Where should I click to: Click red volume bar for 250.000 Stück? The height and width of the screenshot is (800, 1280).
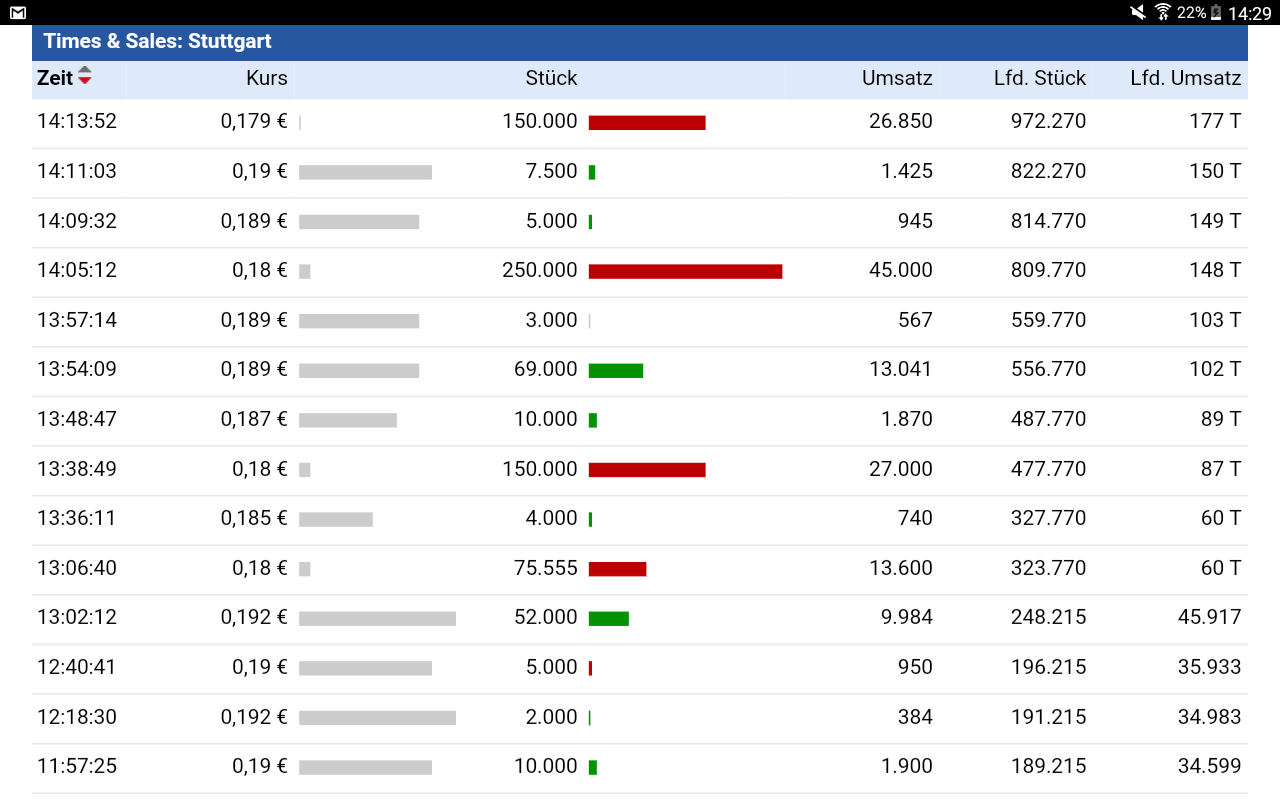click(x=685, y=271)
